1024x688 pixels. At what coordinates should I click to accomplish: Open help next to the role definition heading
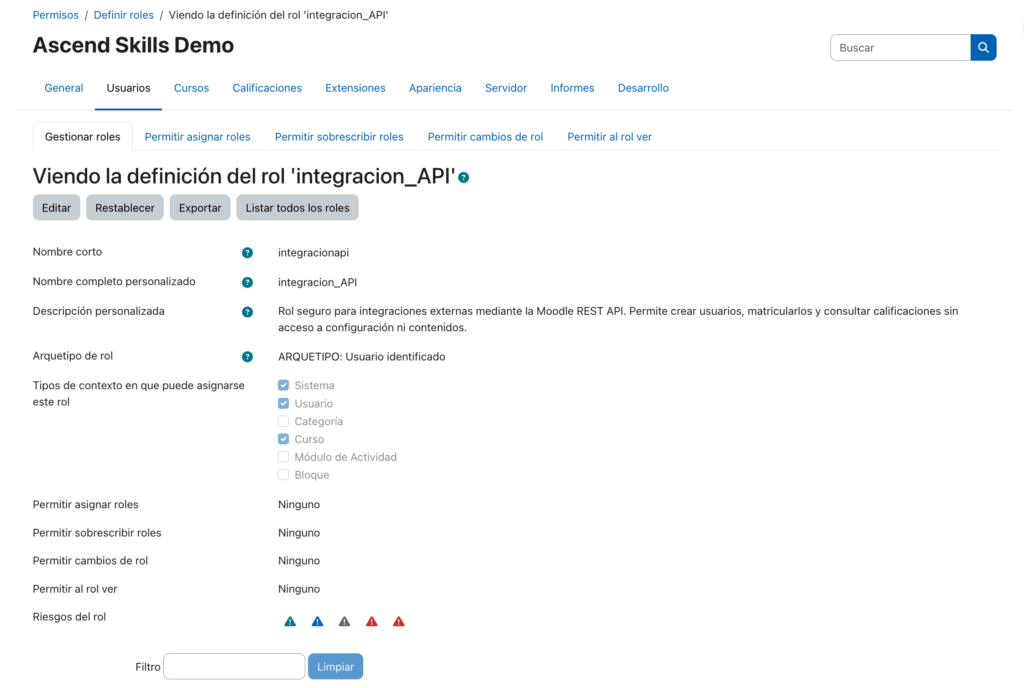pyautogui.click(x=463, y=176)
